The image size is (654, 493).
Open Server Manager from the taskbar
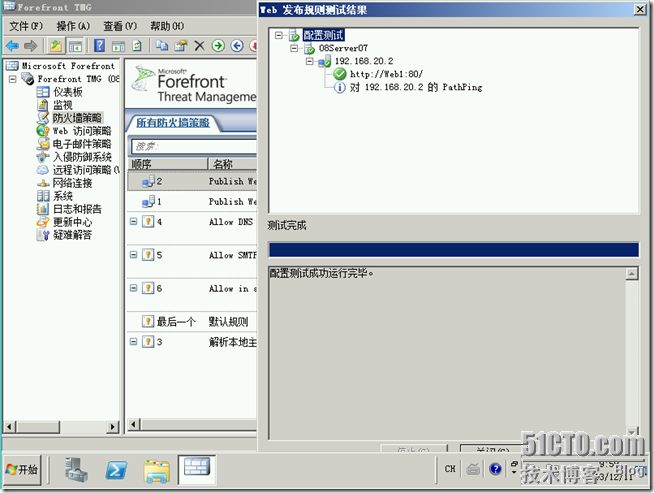(76, 470)
